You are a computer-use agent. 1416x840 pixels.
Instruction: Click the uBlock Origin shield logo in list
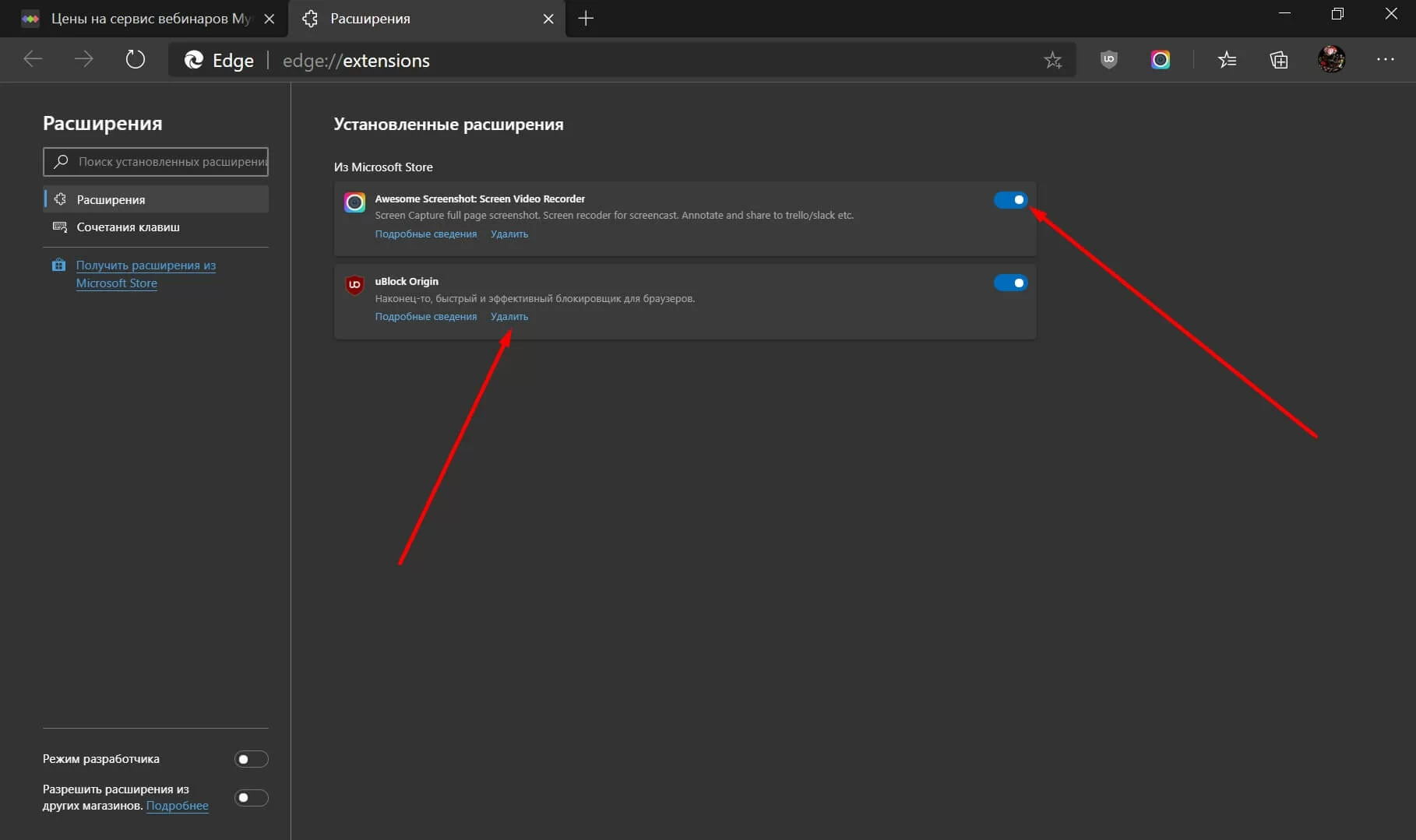tap(354, 285)
